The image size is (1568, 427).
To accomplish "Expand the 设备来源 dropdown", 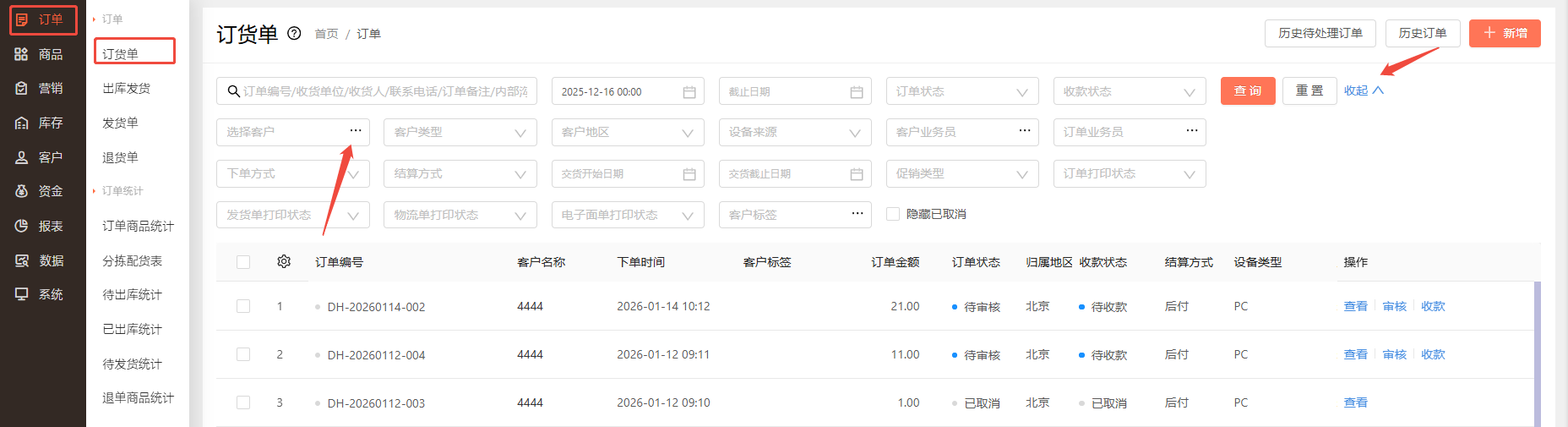I will click(x=795, y=132).
